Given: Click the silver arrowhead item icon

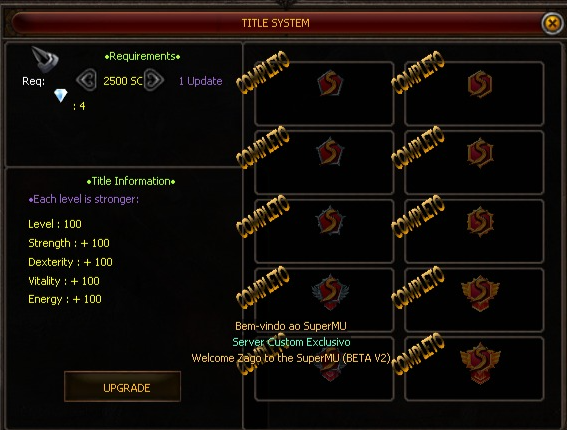Looking at the screenshot, I should 45,60.
